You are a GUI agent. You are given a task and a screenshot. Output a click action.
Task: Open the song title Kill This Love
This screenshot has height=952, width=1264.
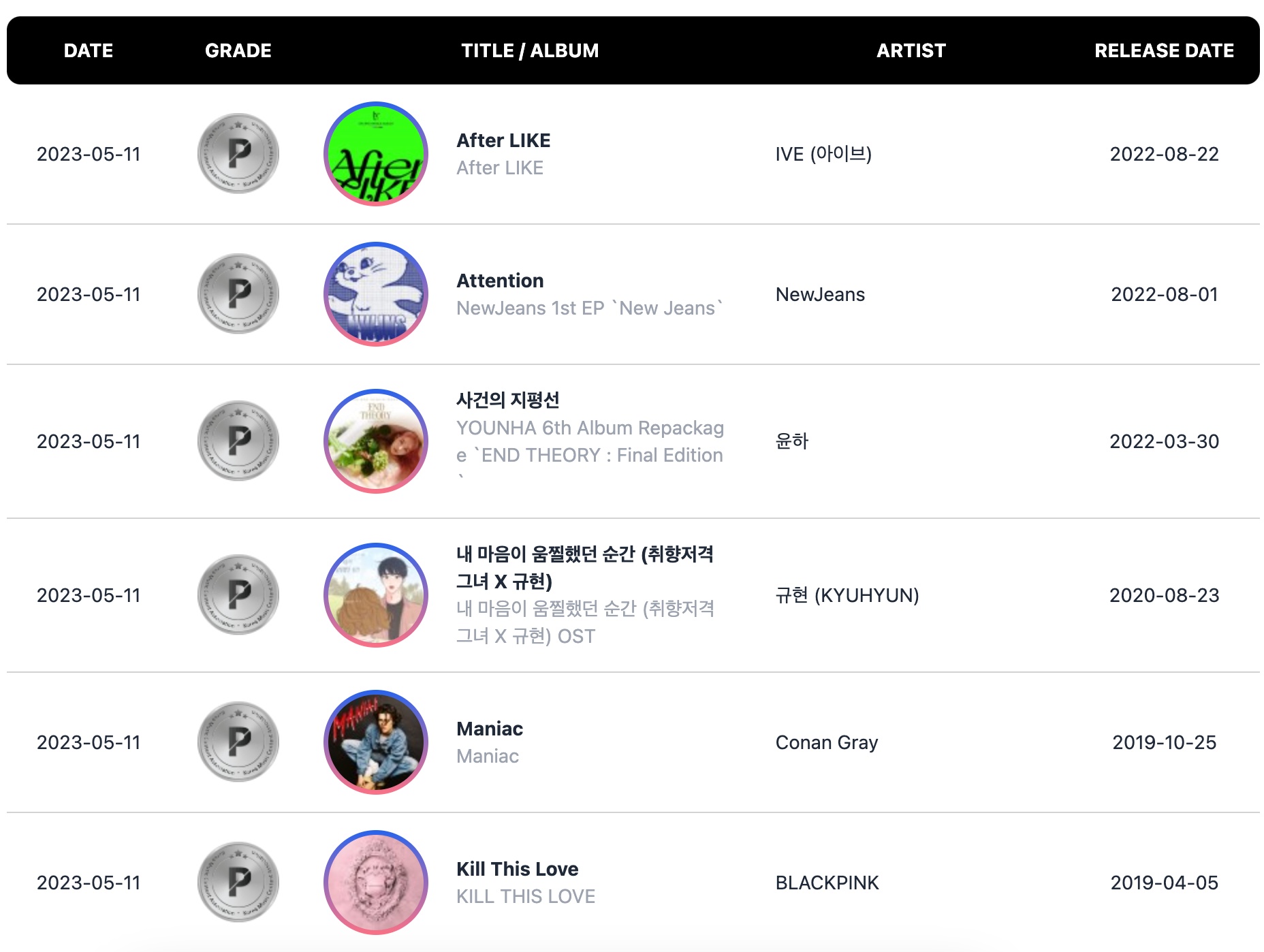coord(518,869)
